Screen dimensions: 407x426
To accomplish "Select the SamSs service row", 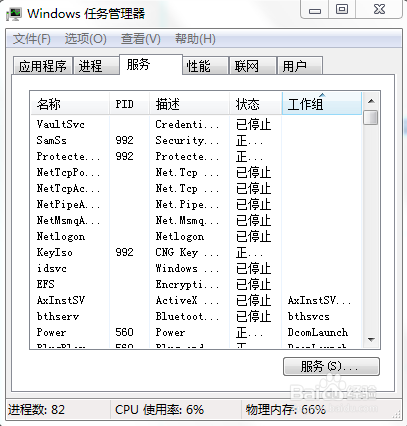I will 196,140.
